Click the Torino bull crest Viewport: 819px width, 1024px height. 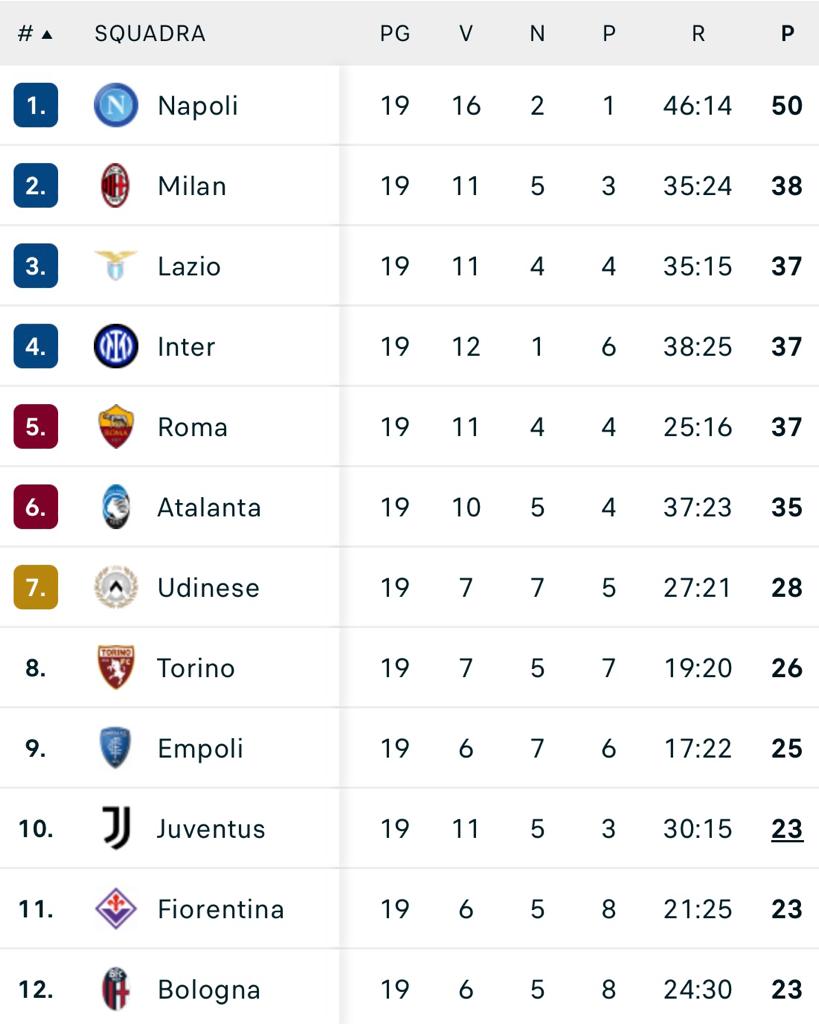point(116,667)
